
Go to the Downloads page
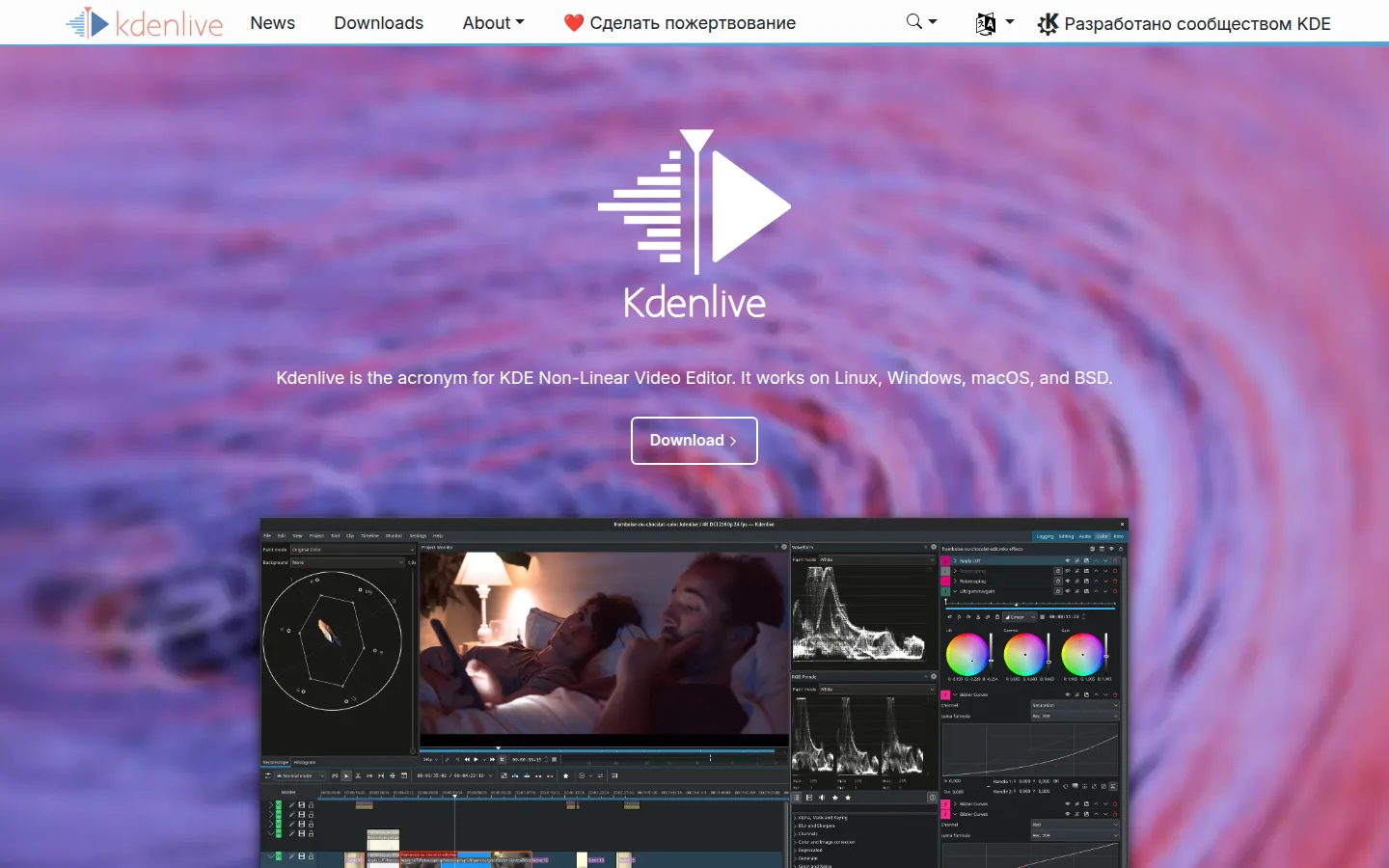[x=379, y=22]
